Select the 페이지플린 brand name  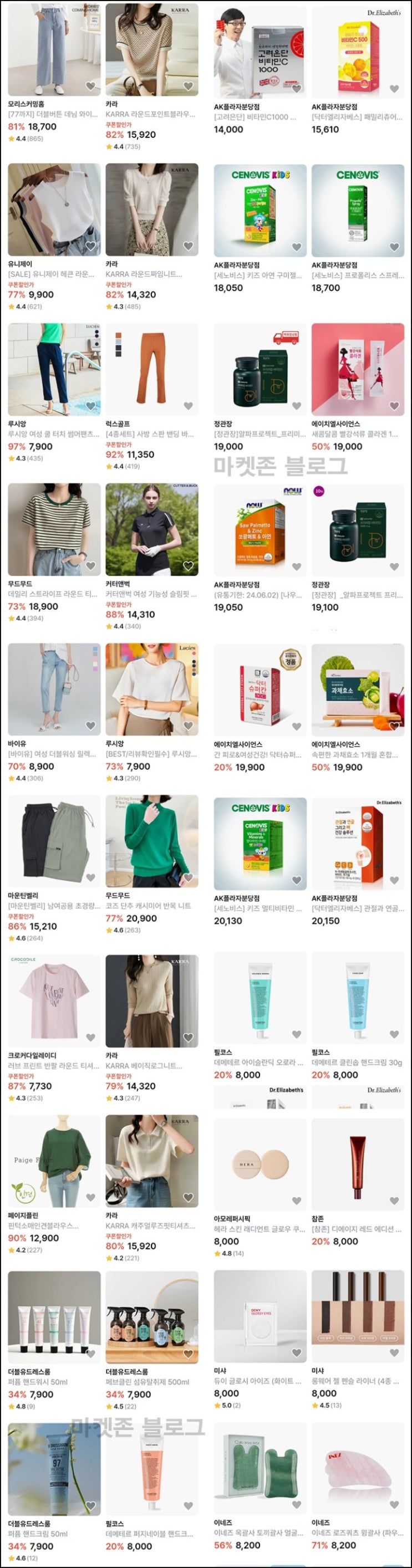click(x=23, y=1215)
